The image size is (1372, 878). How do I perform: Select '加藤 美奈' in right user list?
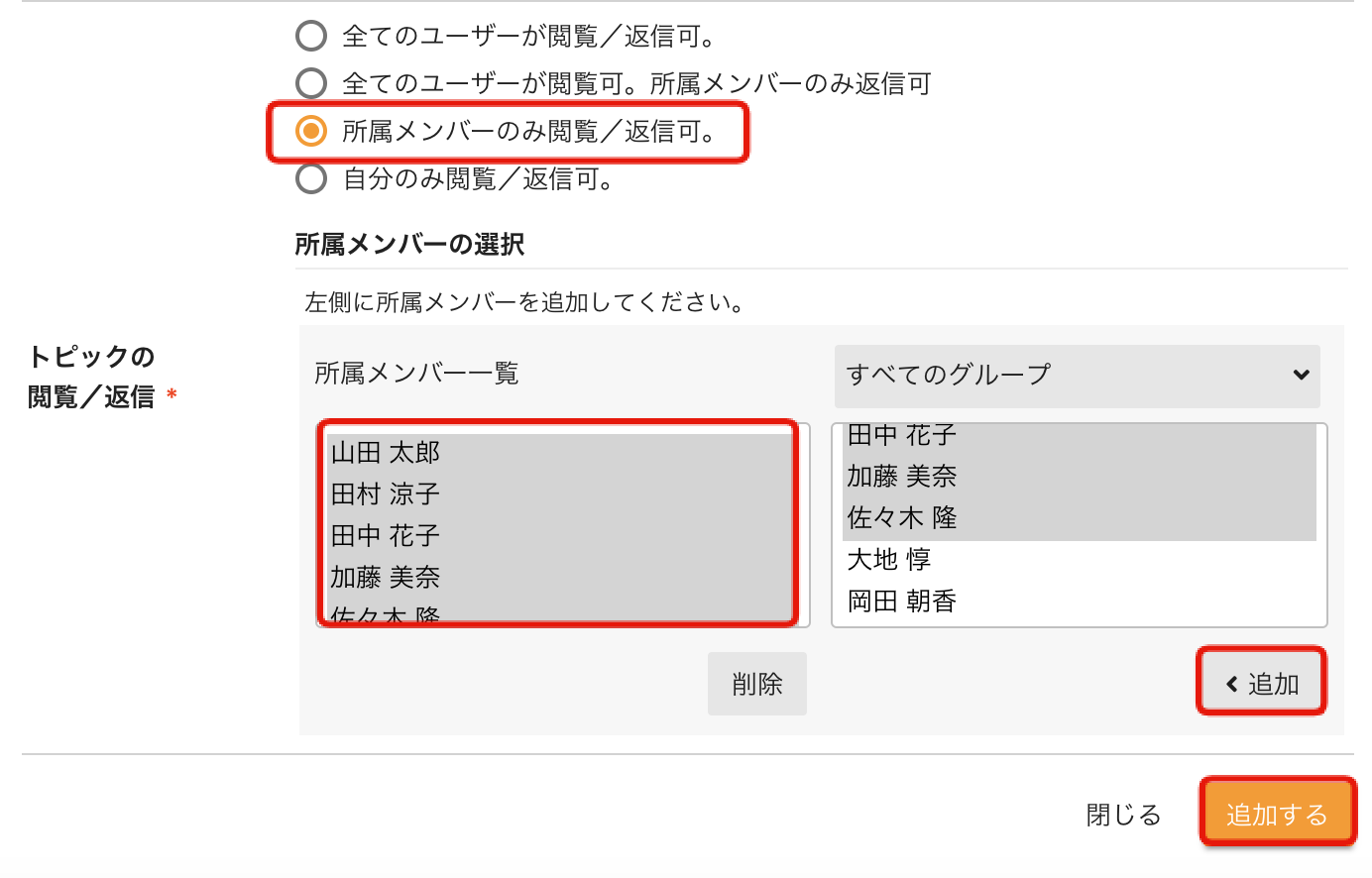(x=901, y=477)
